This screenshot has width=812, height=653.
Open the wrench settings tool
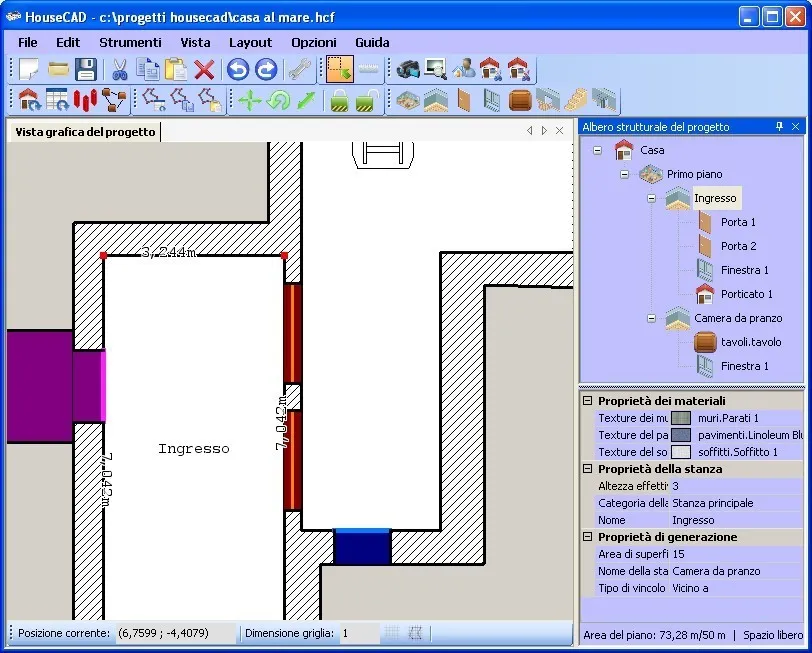click(x=298, y=69)
